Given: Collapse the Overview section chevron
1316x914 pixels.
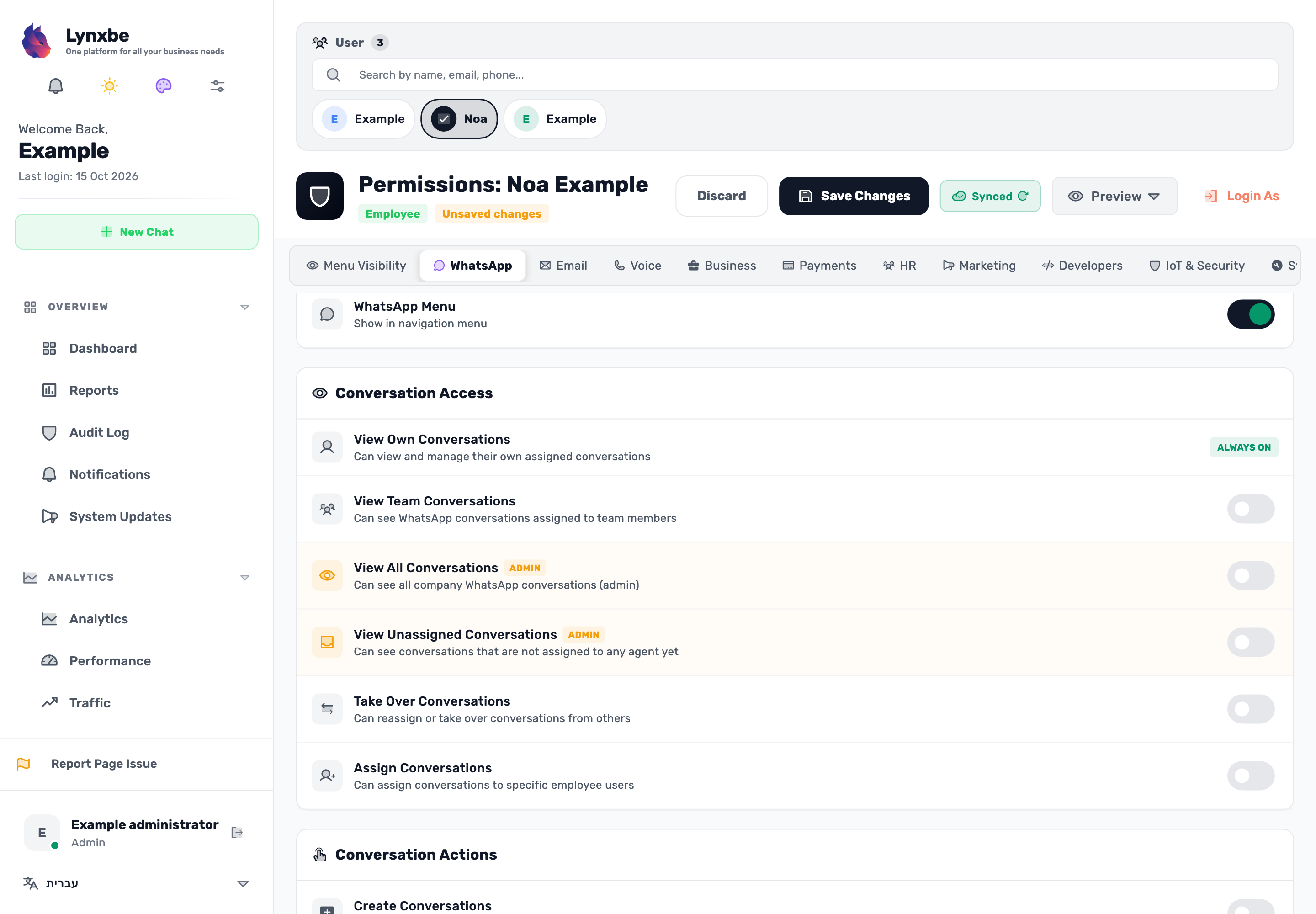Looking at the screenshot, I should 244,307.
